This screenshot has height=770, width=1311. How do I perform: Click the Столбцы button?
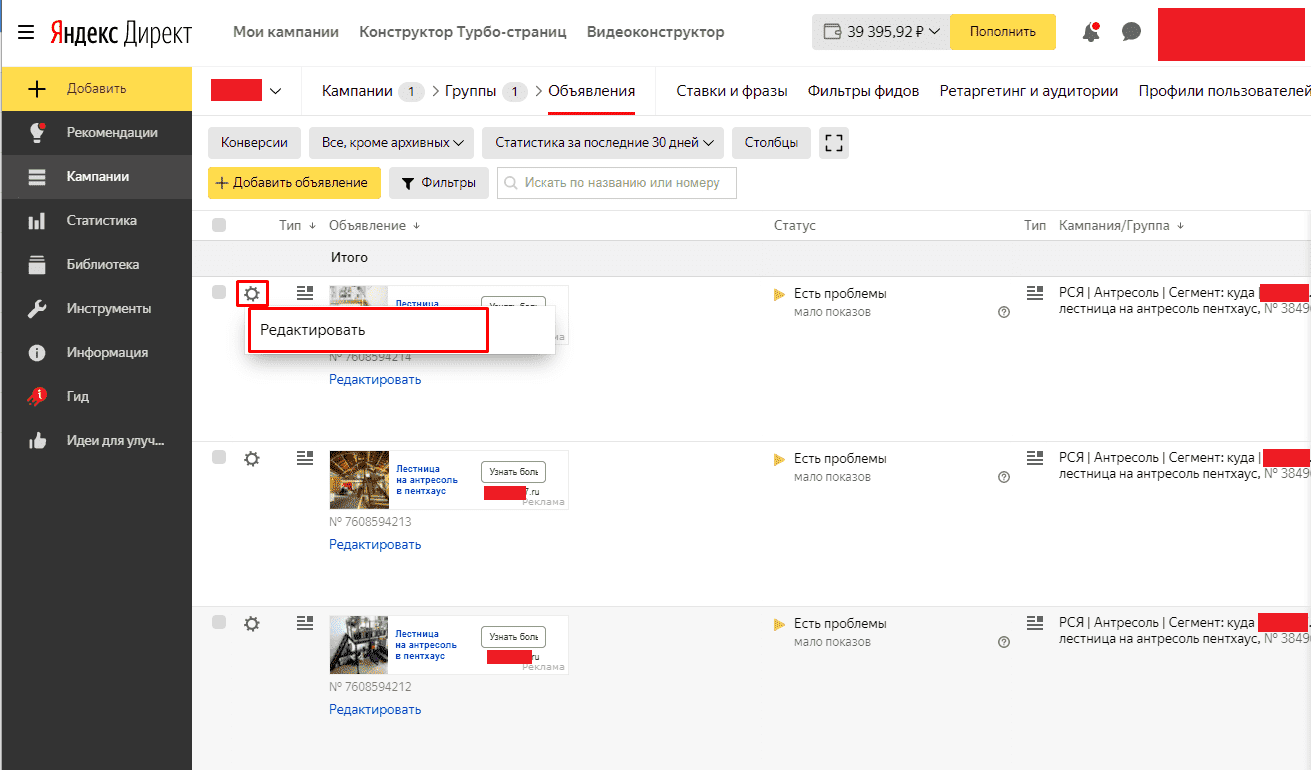[x=771, y=143]
